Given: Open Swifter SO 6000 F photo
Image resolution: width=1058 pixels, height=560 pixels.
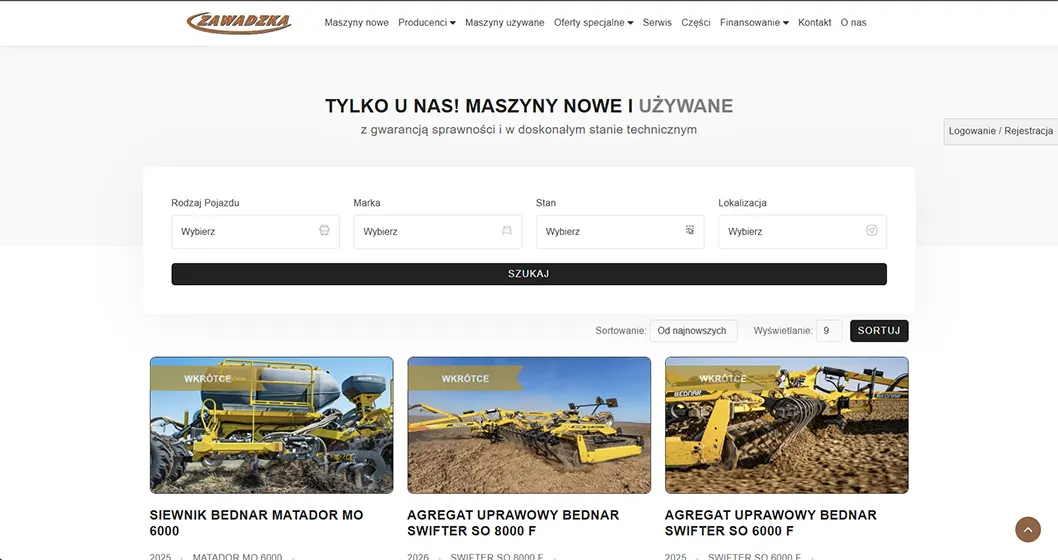Looking at the screenshot, I should pos(787,425).
